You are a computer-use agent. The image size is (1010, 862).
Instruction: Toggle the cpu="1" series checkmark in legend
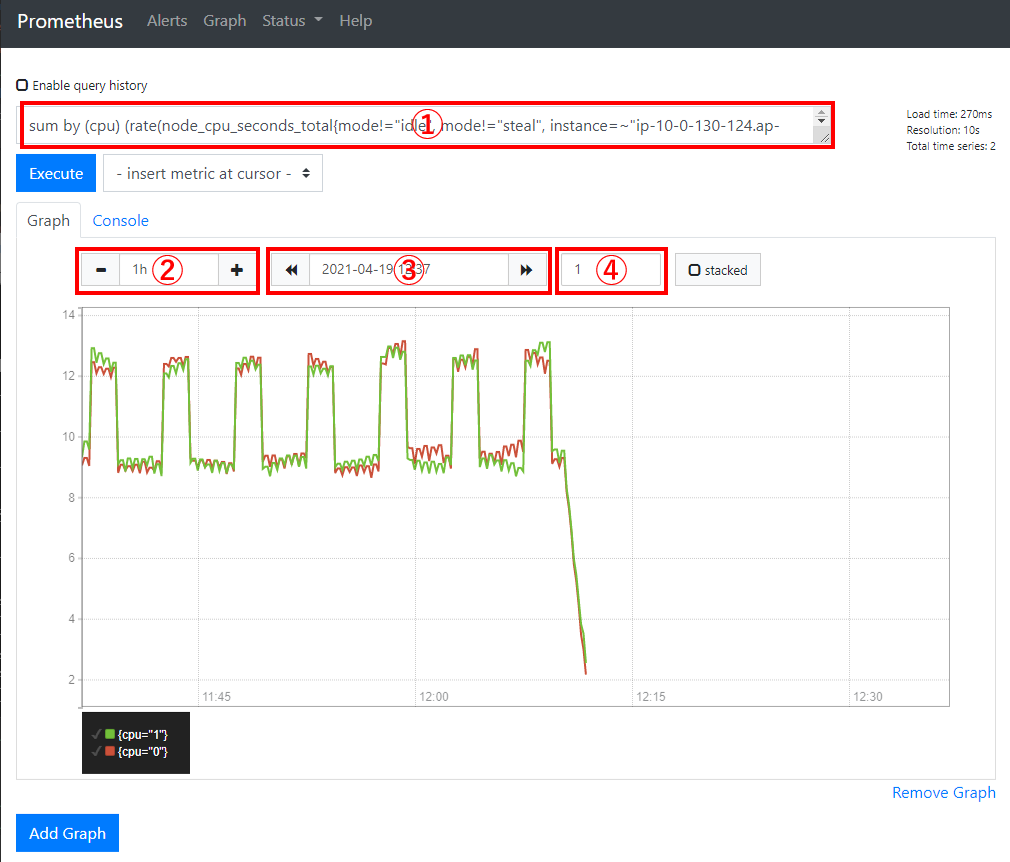click(97, 735)
